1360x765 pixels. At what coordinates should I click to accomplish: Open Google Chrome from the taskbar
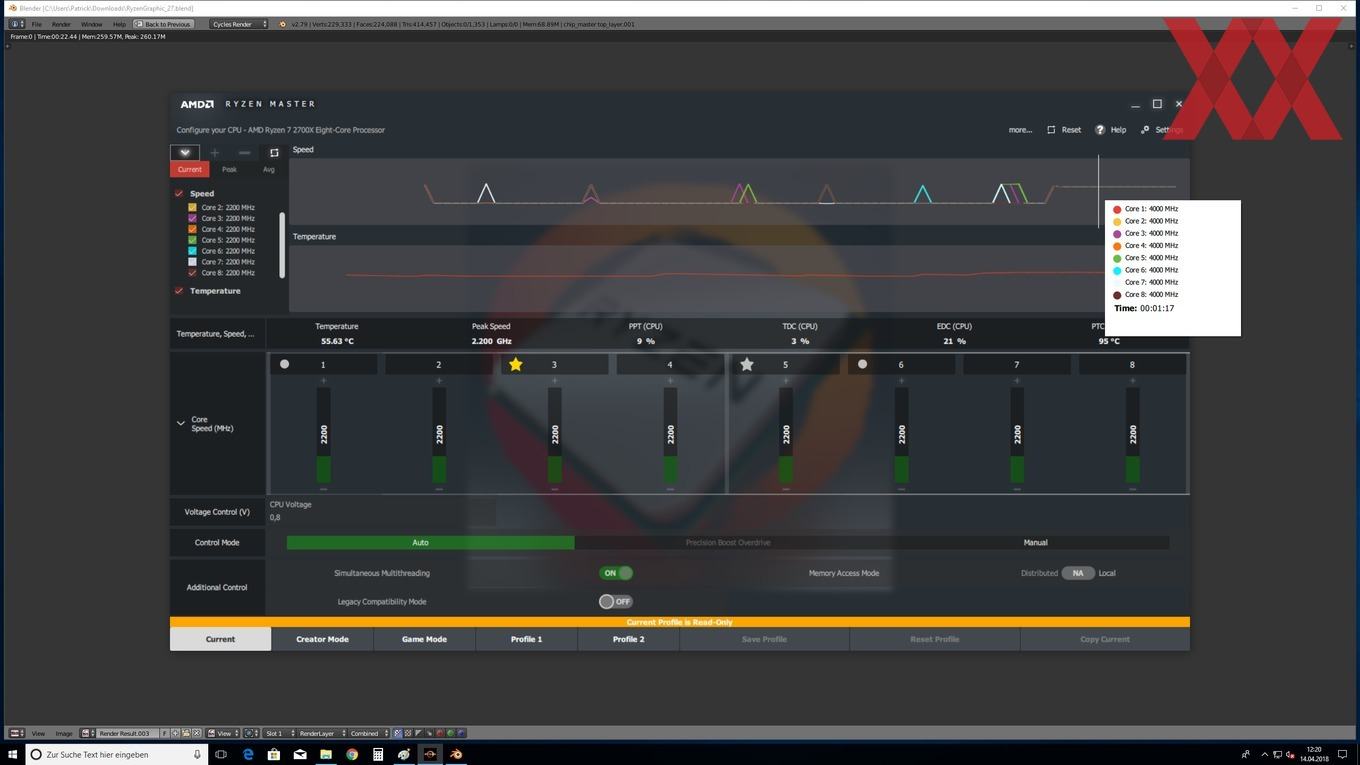(352, 754)
